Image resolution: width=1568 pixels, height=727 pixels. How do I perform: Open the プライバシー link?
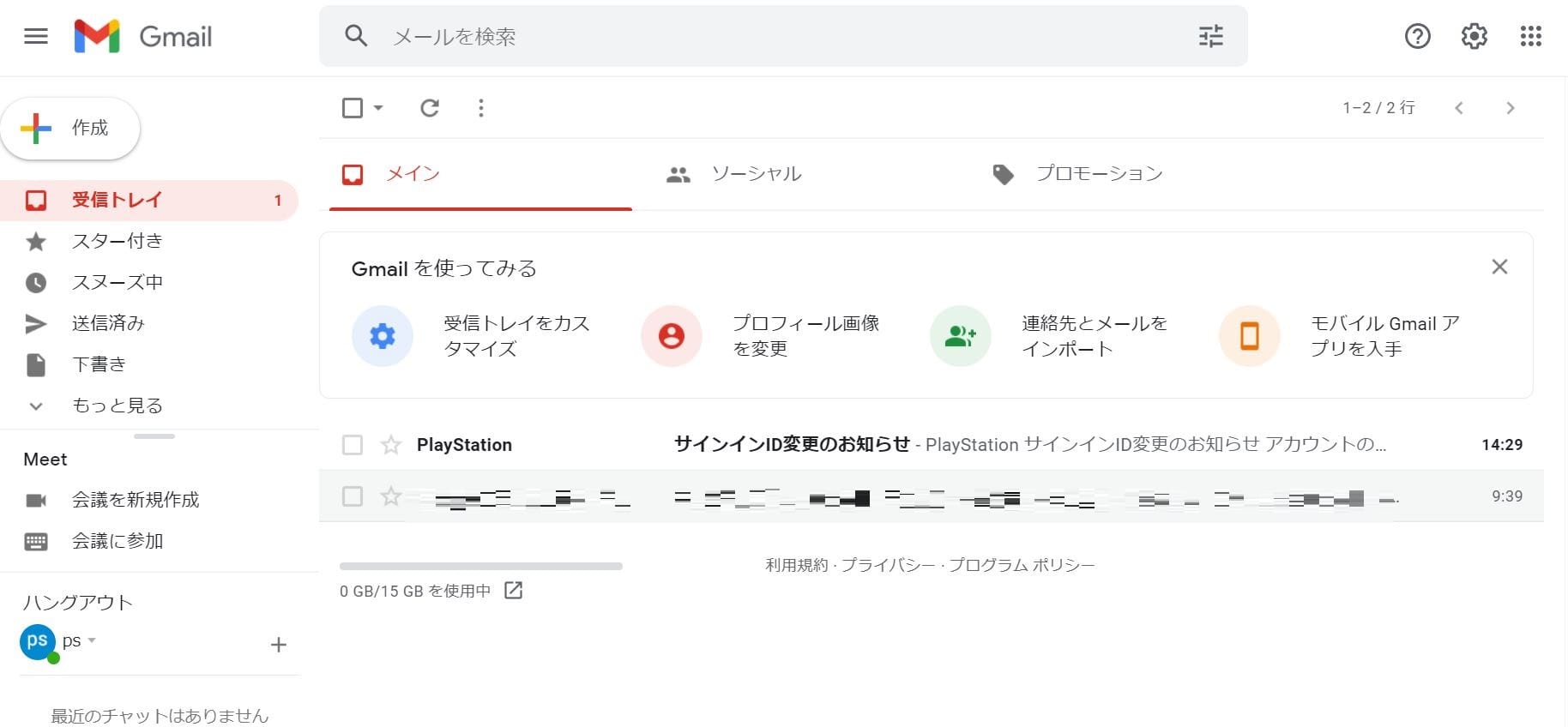pos(888,565)
